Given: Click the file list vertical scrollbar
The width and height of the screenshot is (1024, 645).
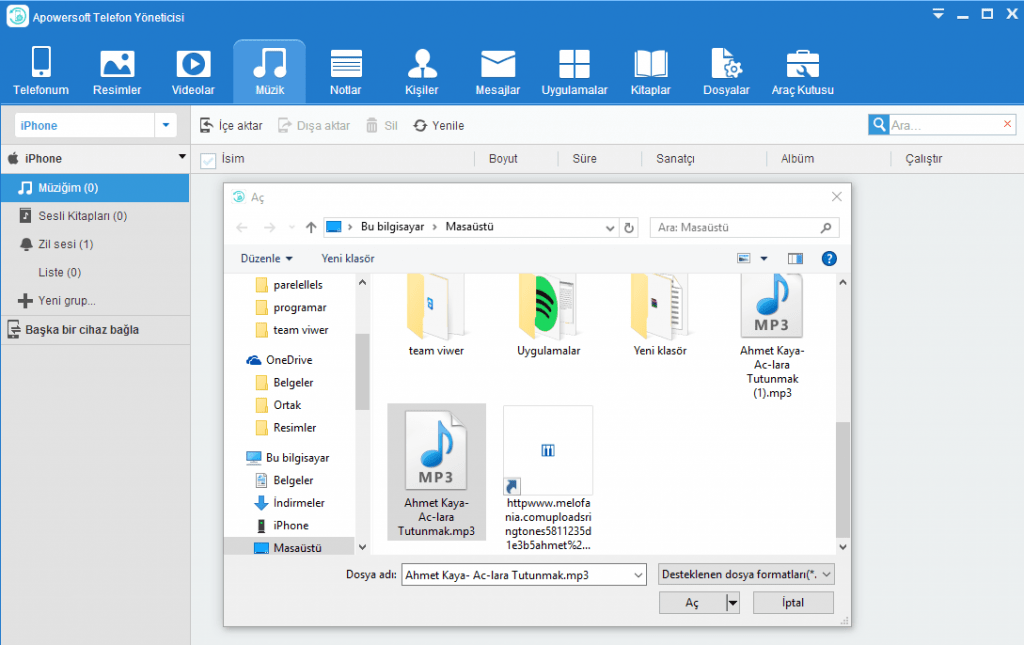Looking at the screenshot, I should pos(842,480).
